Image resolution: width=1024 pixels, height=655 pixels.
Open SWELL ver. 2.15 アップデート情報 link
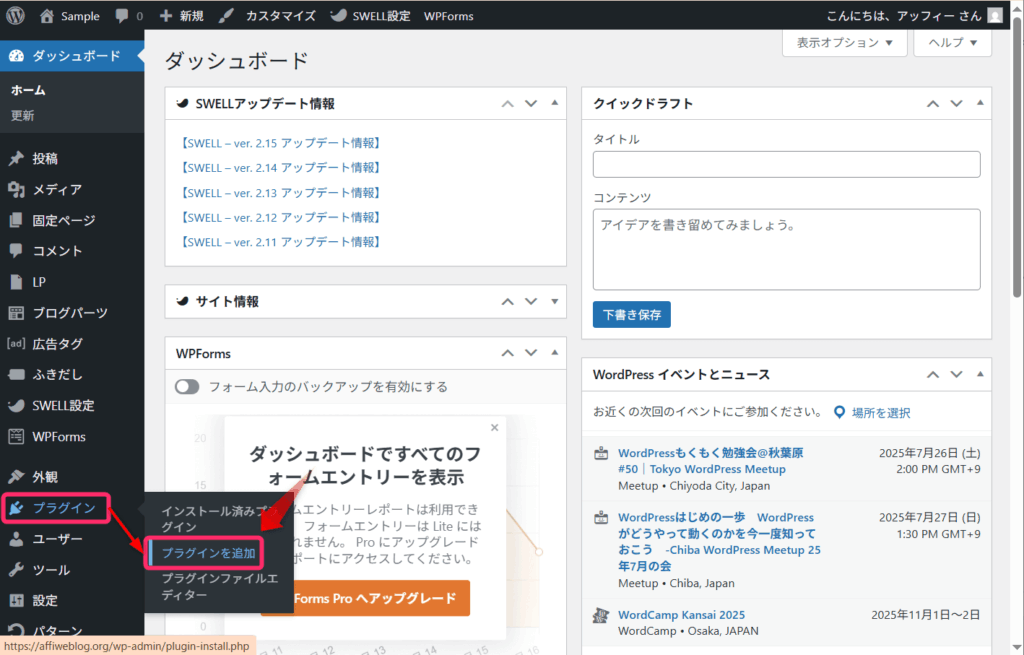(x=281, y=143)
